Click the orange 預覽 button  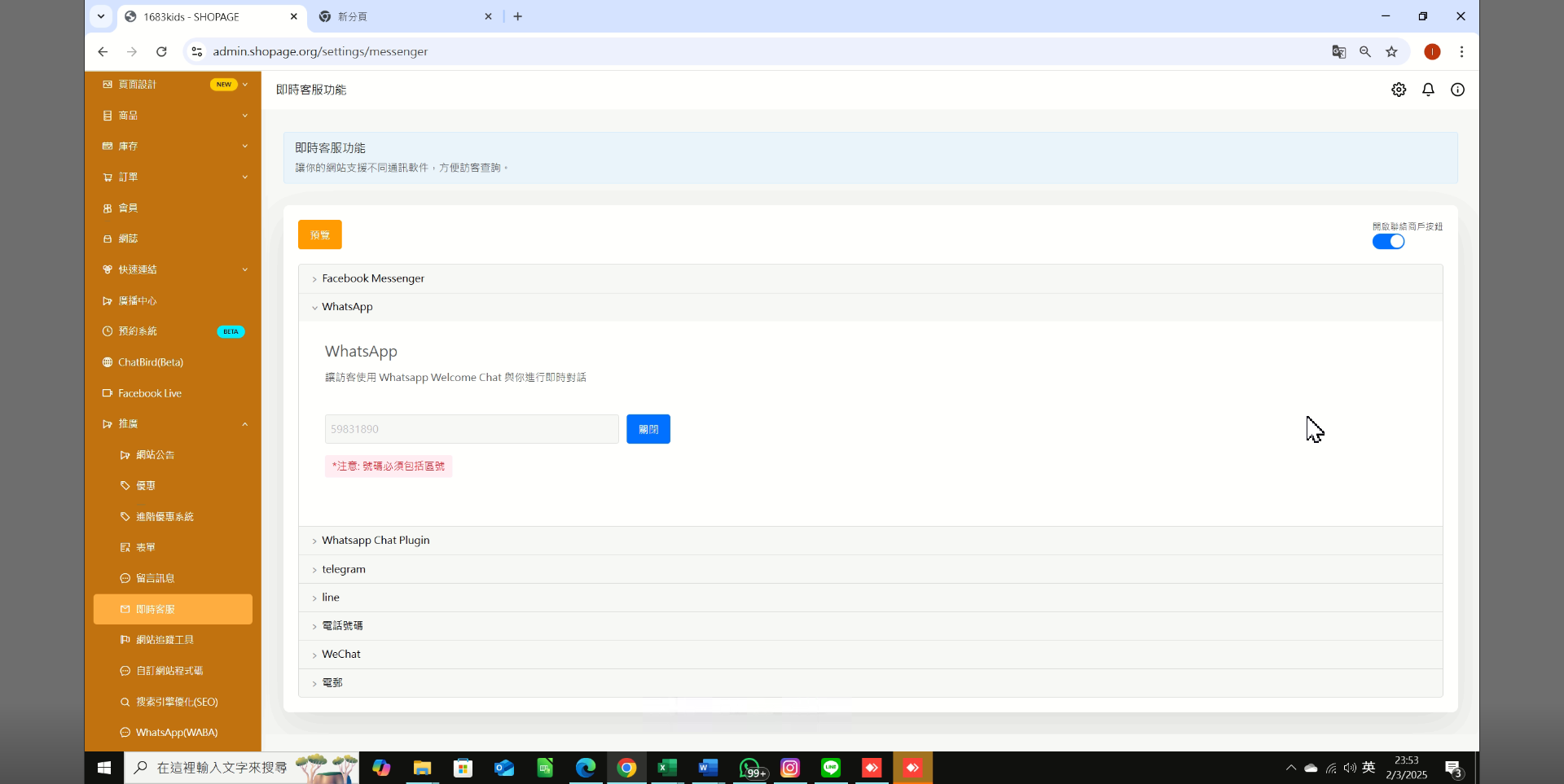coord(320,234)
